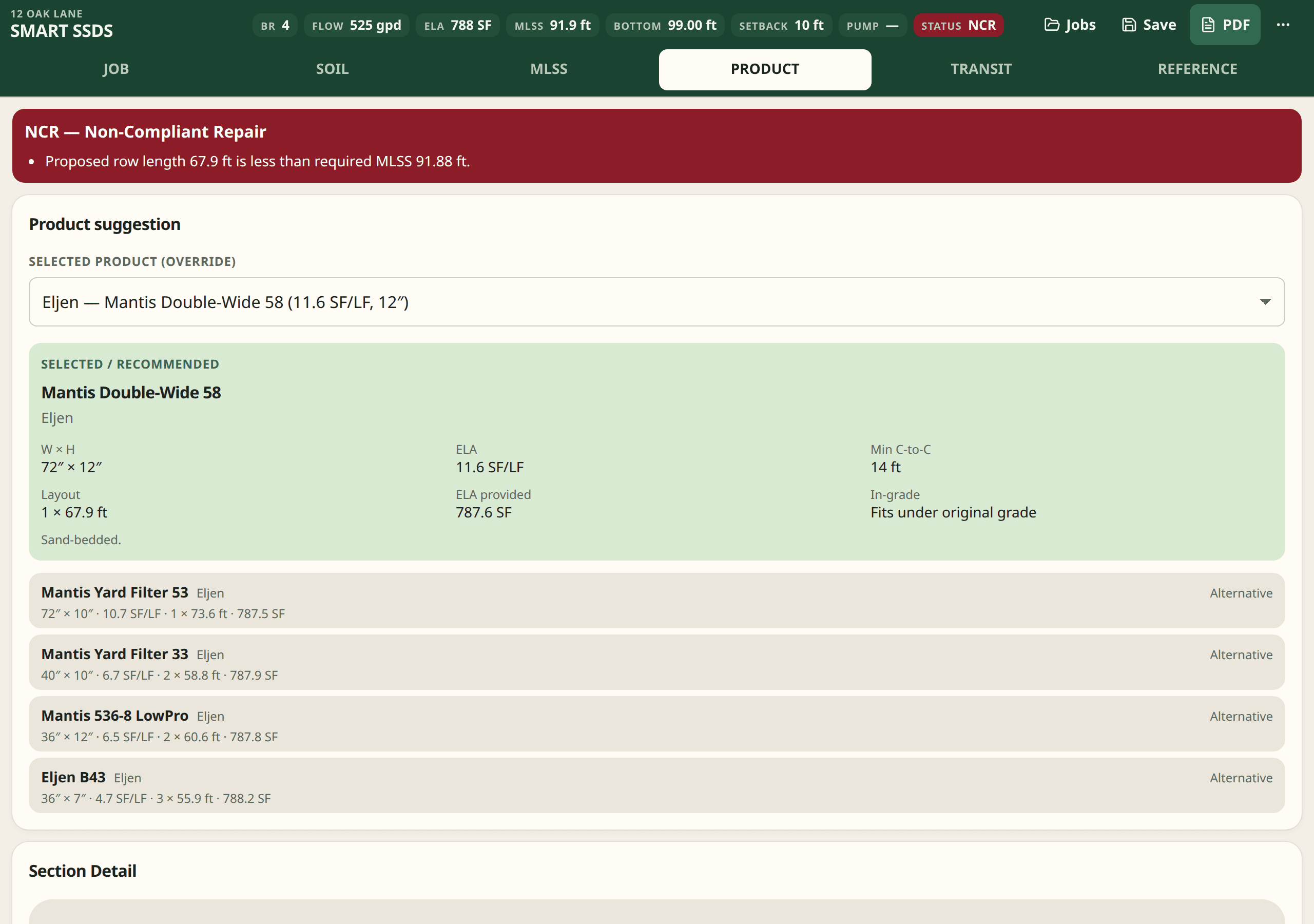Click the Save disk icon
Screen dimensions: 1314x924
point(1129,25)
